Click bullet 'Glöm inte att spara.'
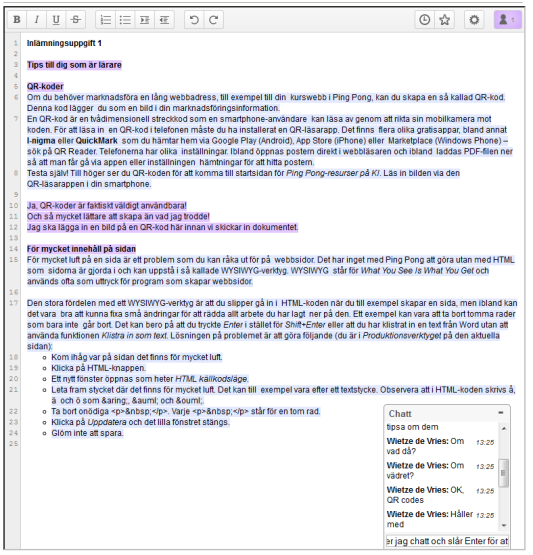This screenshot has width=533, height=555. 87,433
